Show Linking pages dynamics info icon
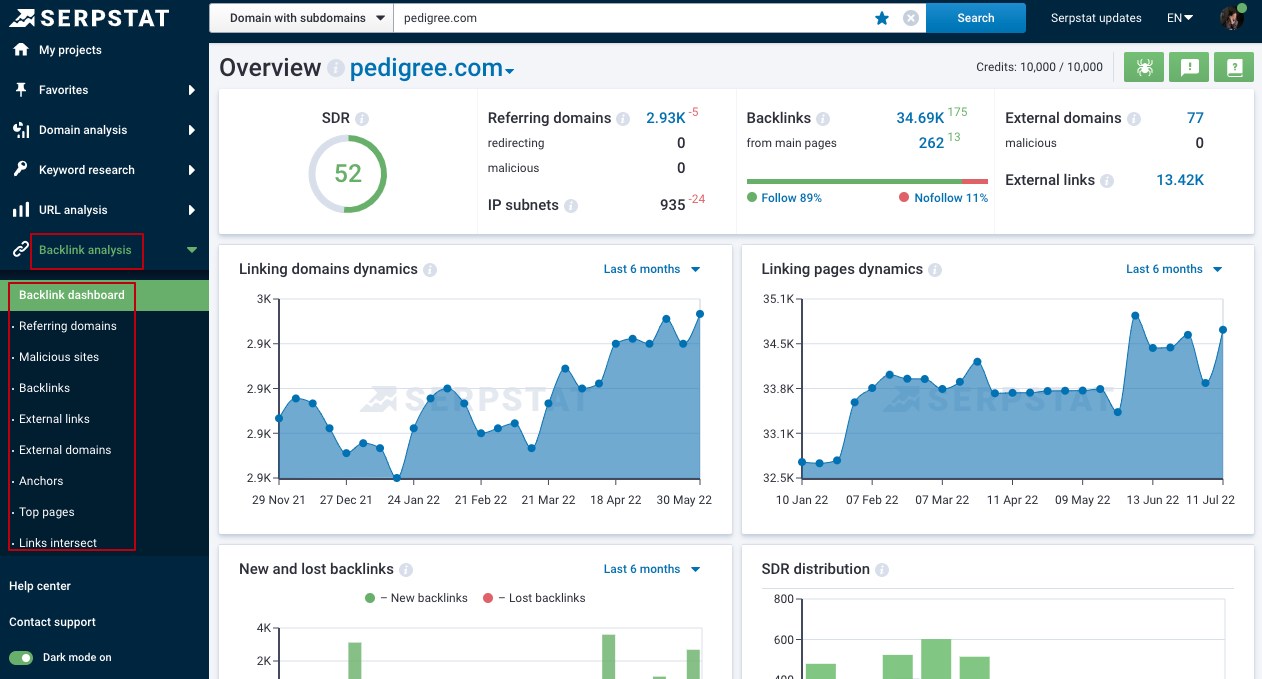The image size is (1262, 679). point(935,270)
